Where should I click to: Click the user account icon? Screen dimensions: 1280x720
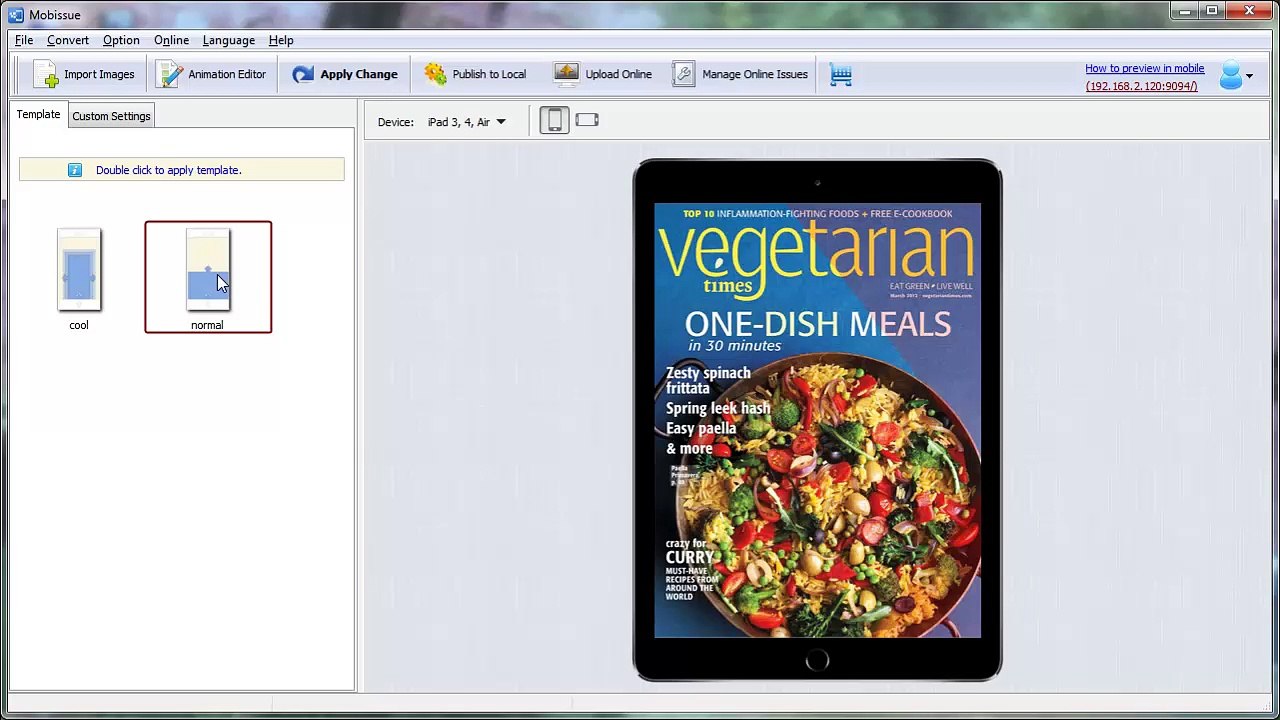[1230, 76]
